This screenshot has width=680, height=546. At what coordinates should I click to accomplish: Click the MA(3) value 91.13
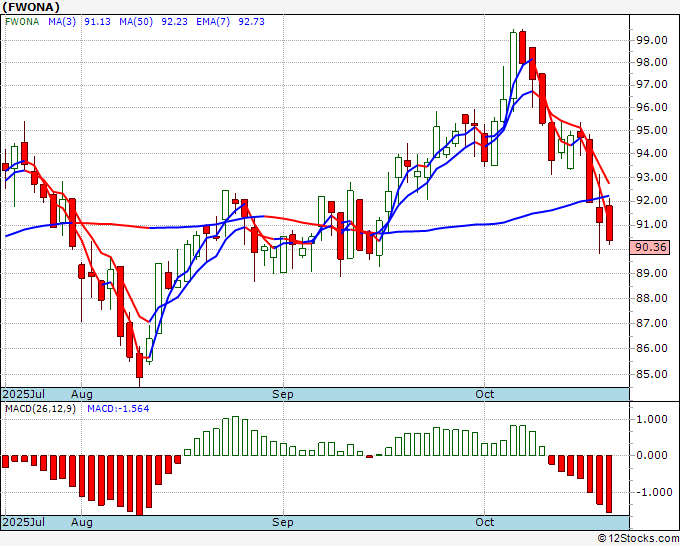pos(98,22)
